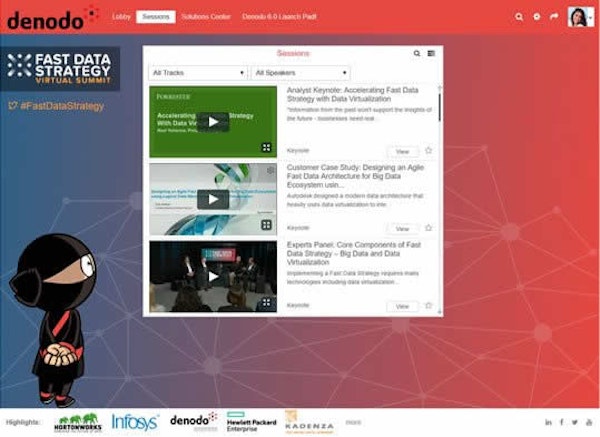Viewport: 600px width, 437px height.
Task: Open Analyst Keynote session title
Action: point(352,95)
